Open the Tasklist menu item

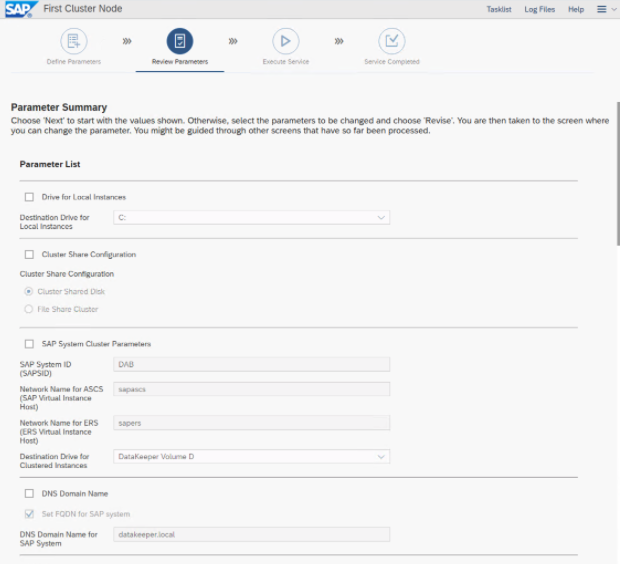[499, 9]
